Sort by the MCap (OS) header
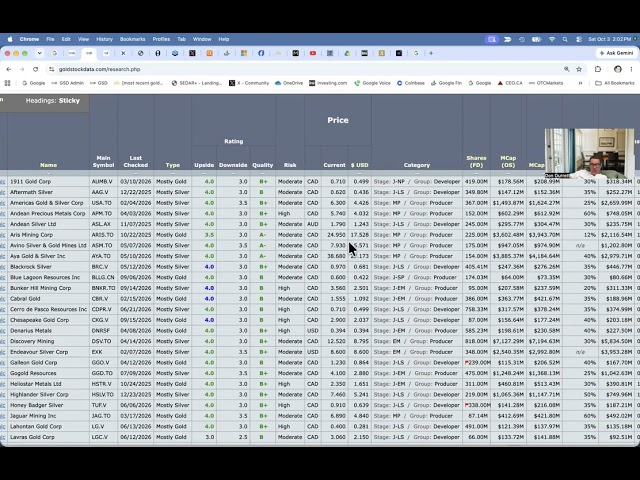The image size is (640, 480). click(508, 161)
